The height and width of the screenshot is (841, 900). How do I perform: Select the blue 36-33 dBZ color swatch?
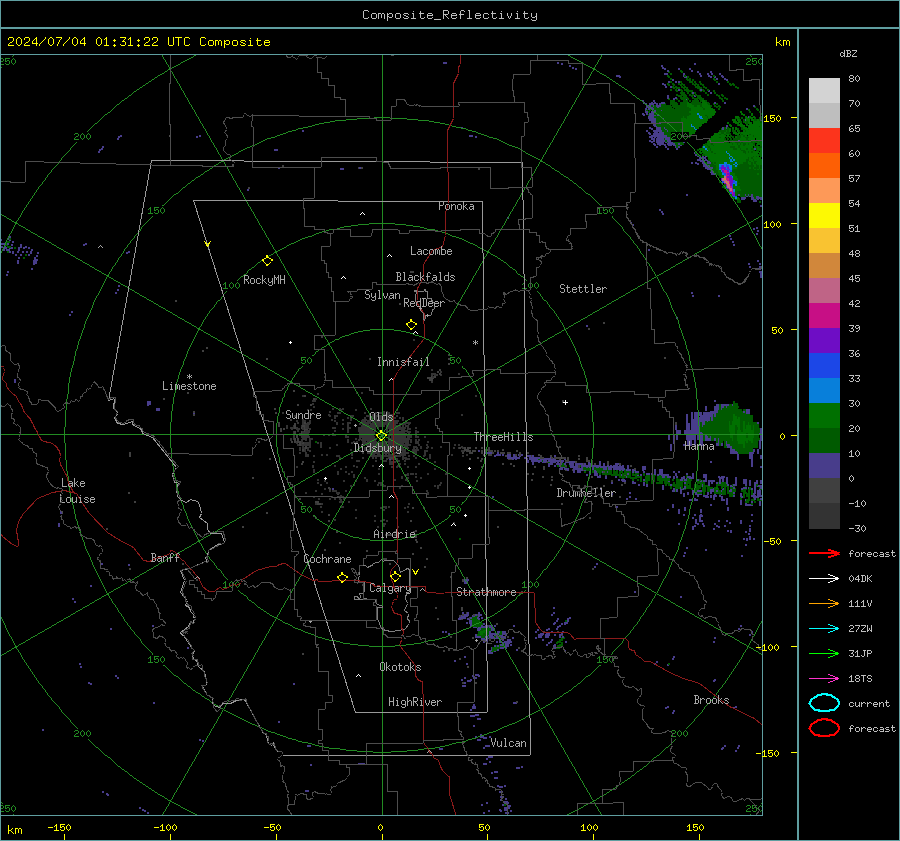(x=824, y=366)
